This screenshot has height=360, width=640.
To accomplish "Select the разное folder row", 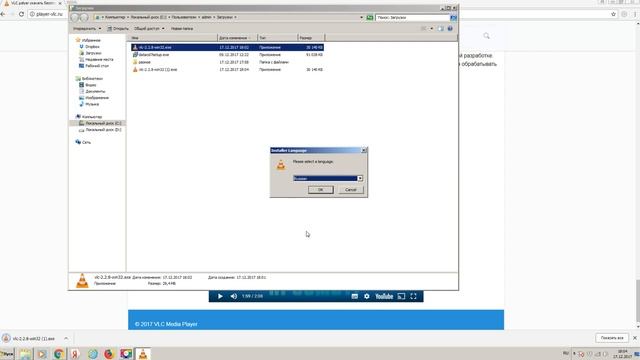I will [227, 62].
